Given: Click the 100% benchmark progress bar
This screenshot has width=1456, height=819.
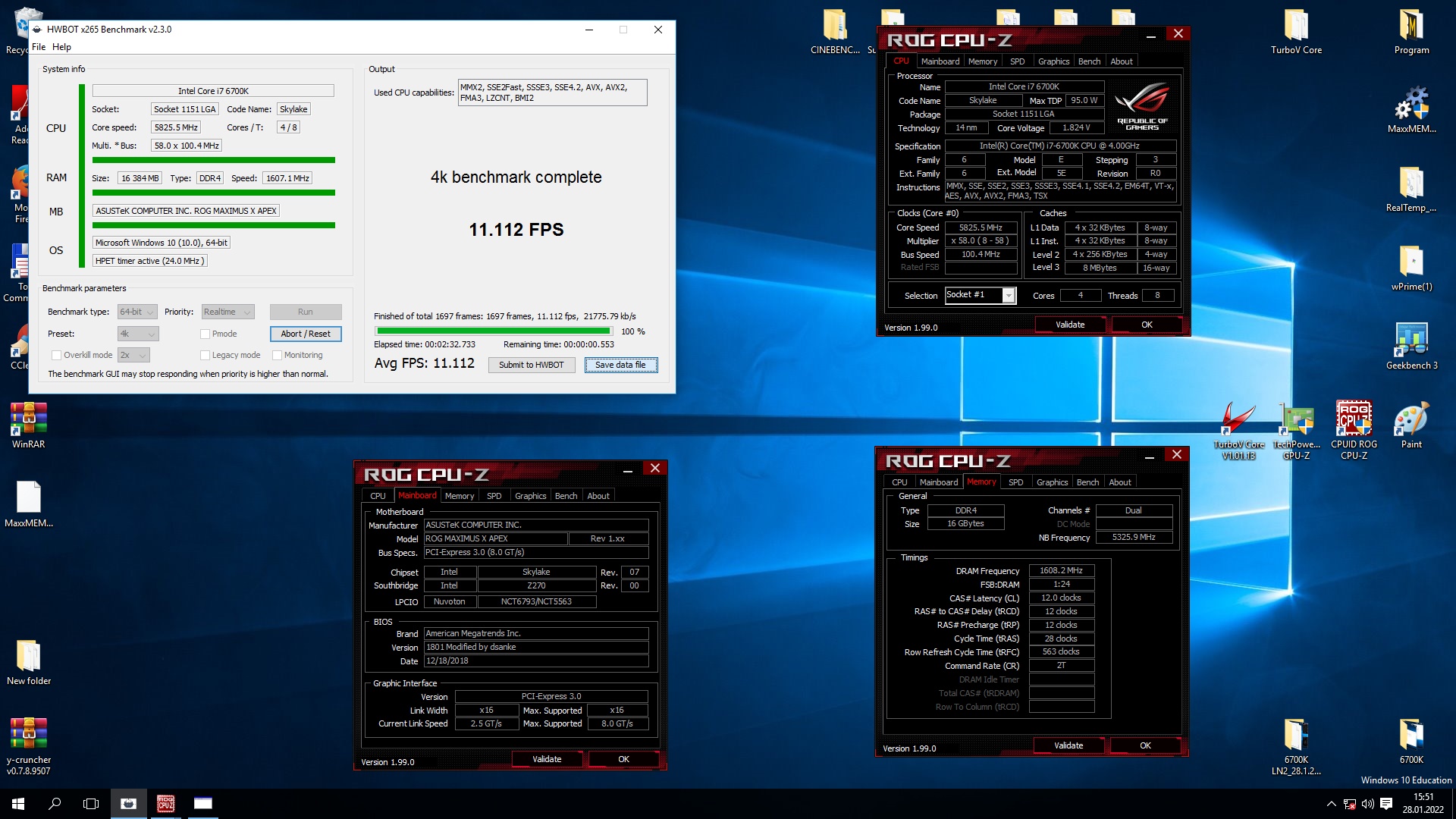Looking at the screenshot, I should [x=494, y=331].
